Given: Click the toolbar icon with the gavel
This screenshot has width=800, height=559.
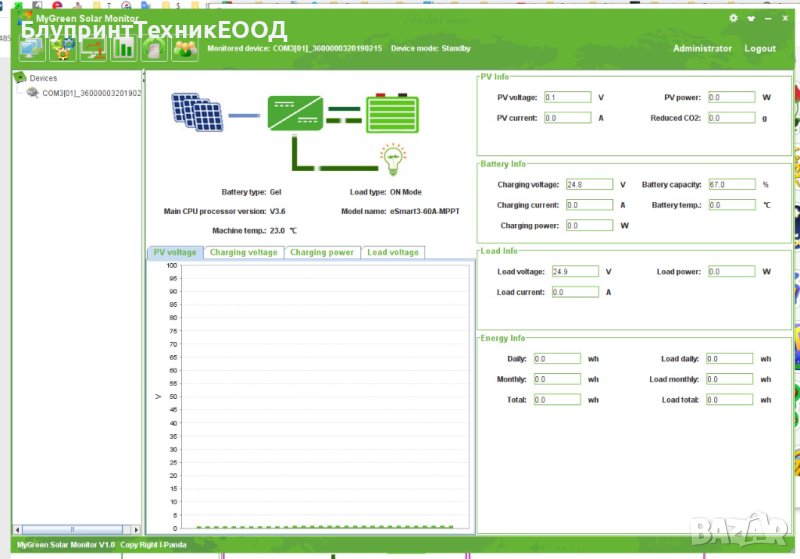Looking at the screenshot, I should (94, 48).
